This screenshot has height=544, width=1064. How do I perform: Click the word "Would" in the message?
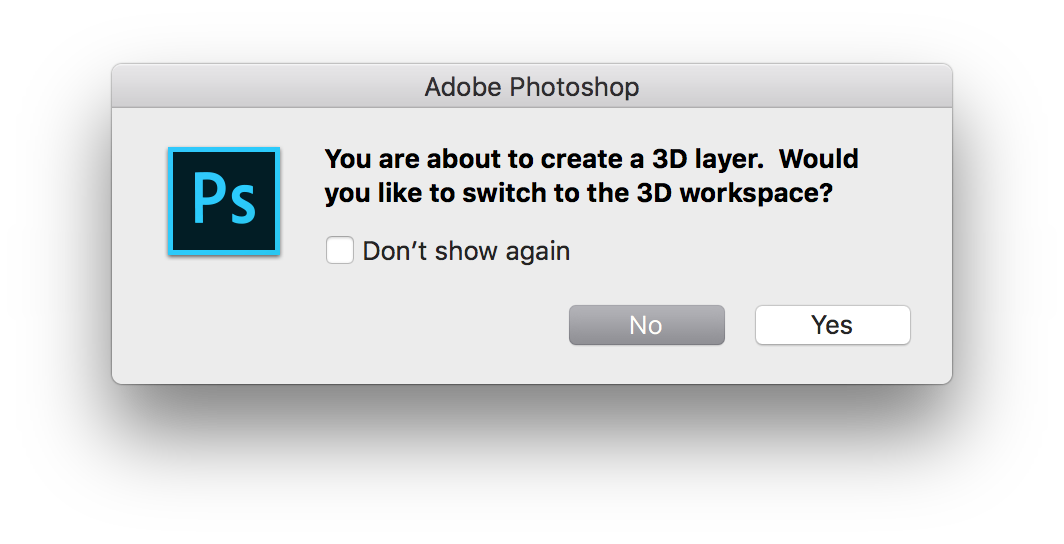(x=819, y=159)
